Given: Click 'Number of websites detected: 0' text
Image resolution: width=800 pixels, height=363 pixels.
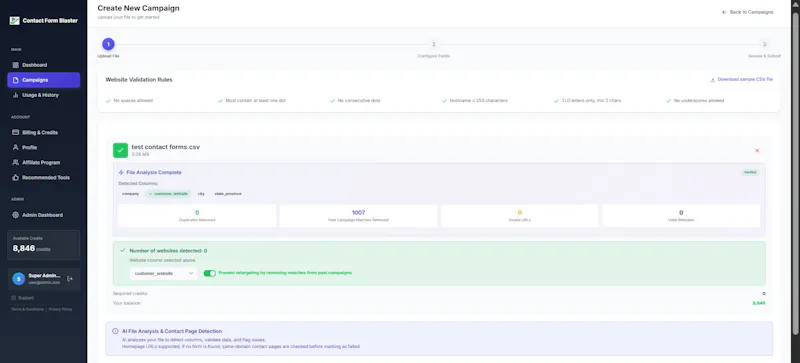Looking at the screenshot, I should pos(168,251).
